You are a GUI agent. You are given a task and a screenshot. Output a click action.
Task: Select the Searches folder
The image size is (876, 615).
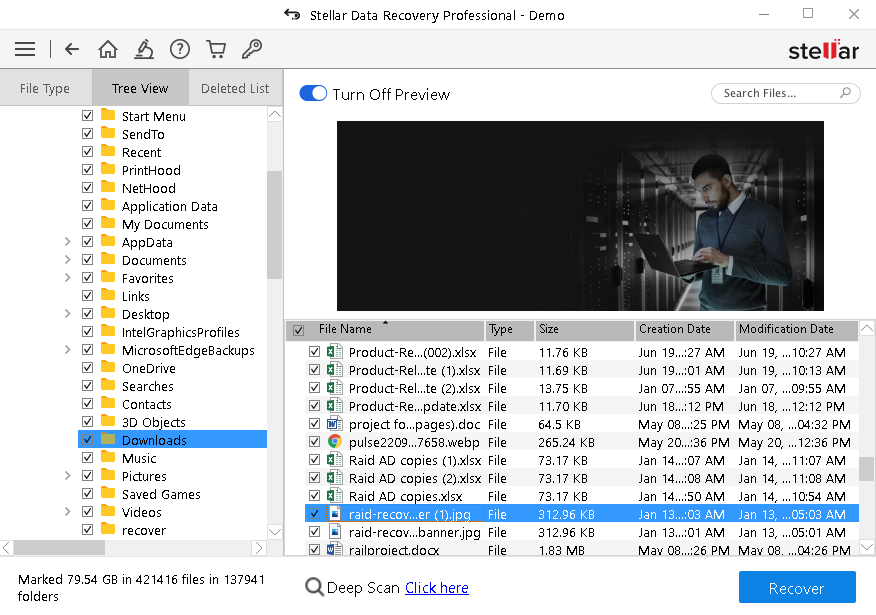point(147,386)
